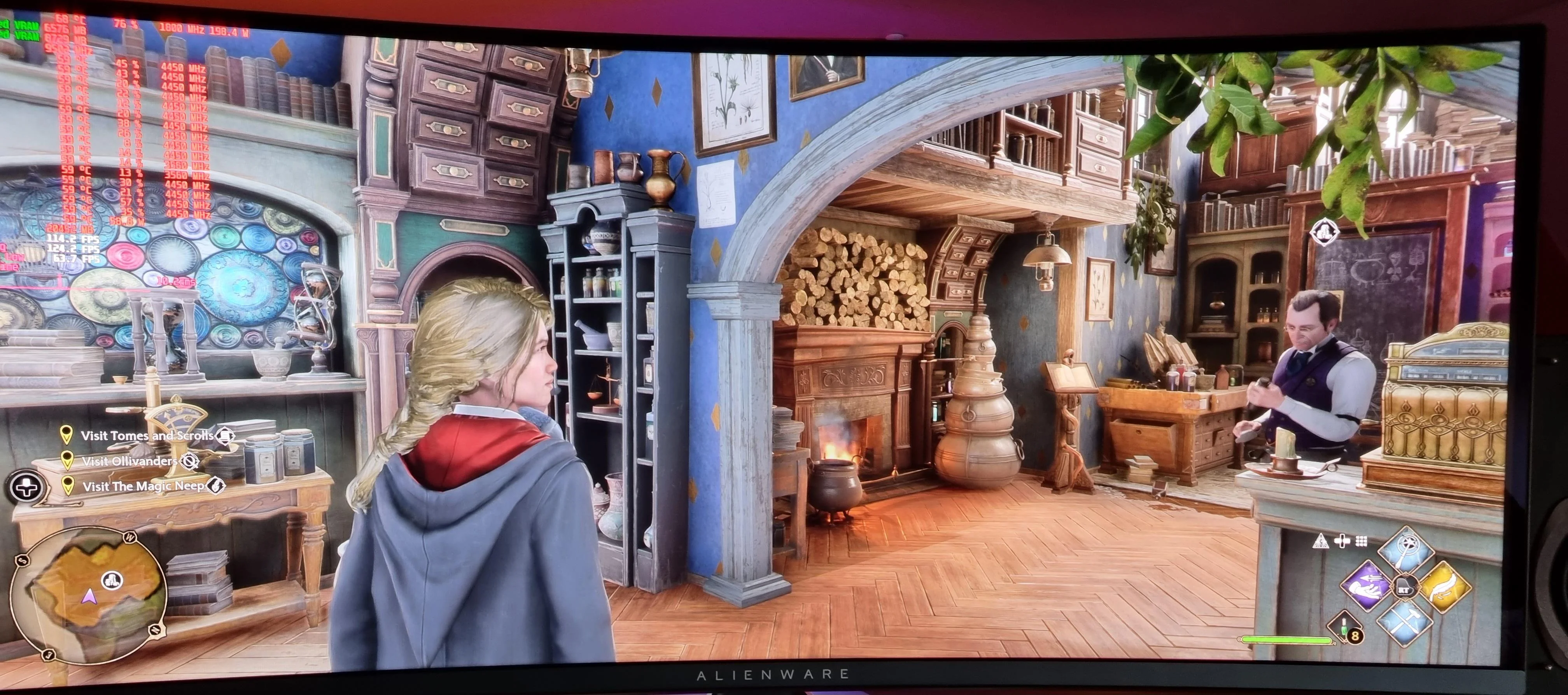This screenshot has width=1568, height=695.
Task: Click the potion count badge showing 8
Action: (x=1356, y=636)
